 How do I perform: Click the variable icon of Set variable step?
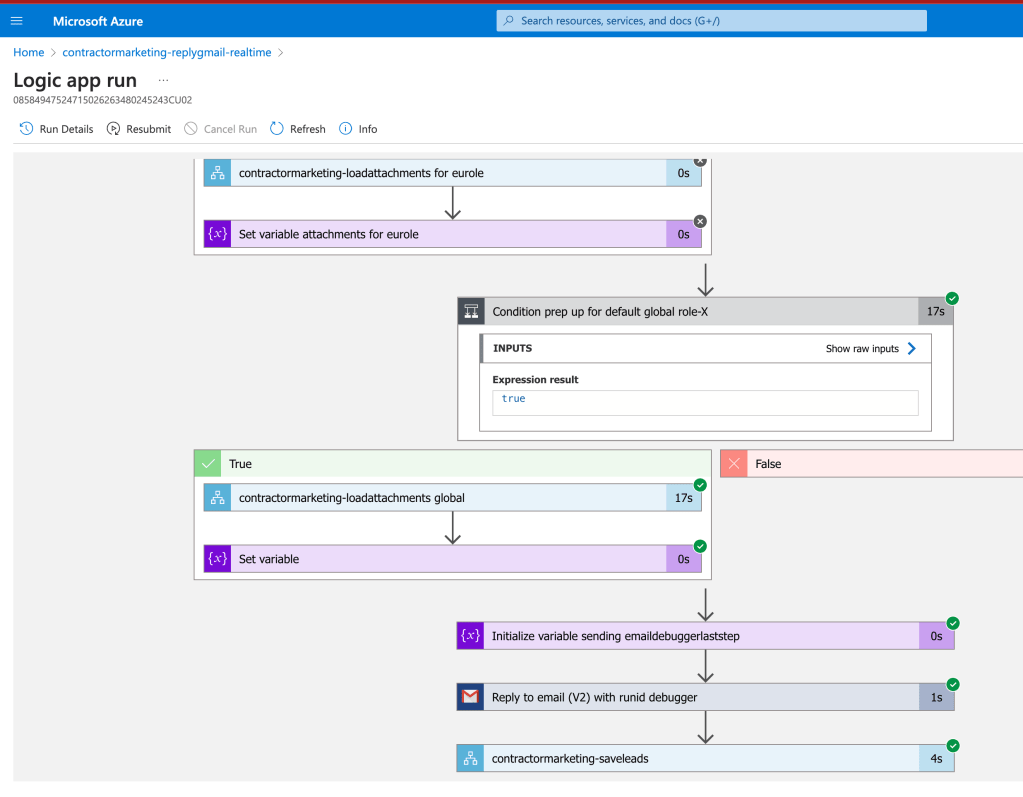217,558
